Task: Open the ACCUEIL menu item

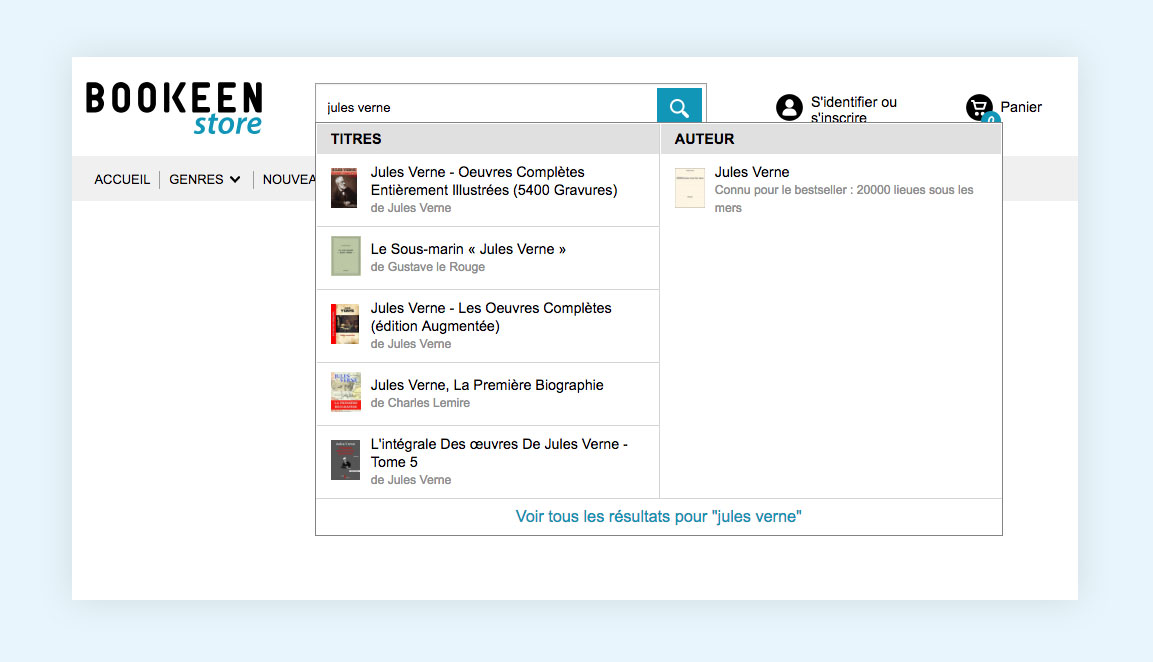Action: pos(122,179)
